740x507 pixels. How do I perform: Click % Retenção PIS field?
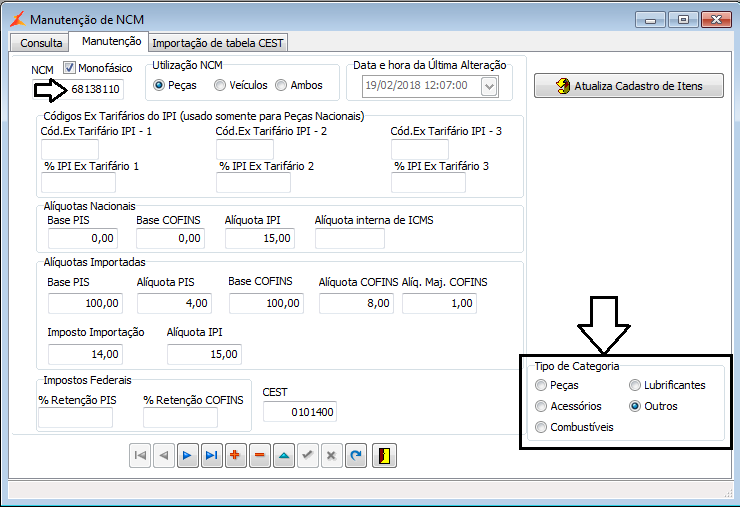pos(76,417)
